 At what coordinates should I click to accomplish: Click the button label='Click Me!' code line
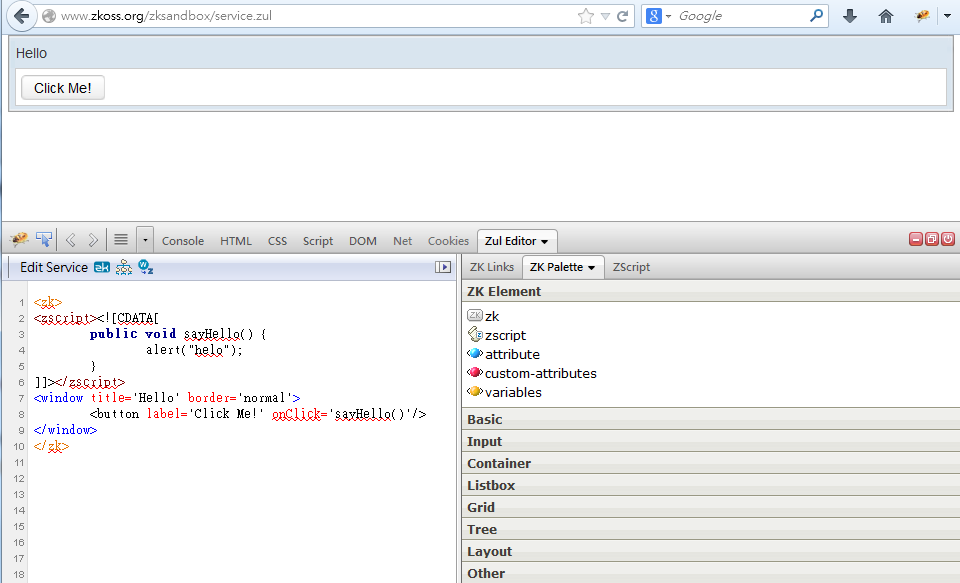[x=258, y=413]
